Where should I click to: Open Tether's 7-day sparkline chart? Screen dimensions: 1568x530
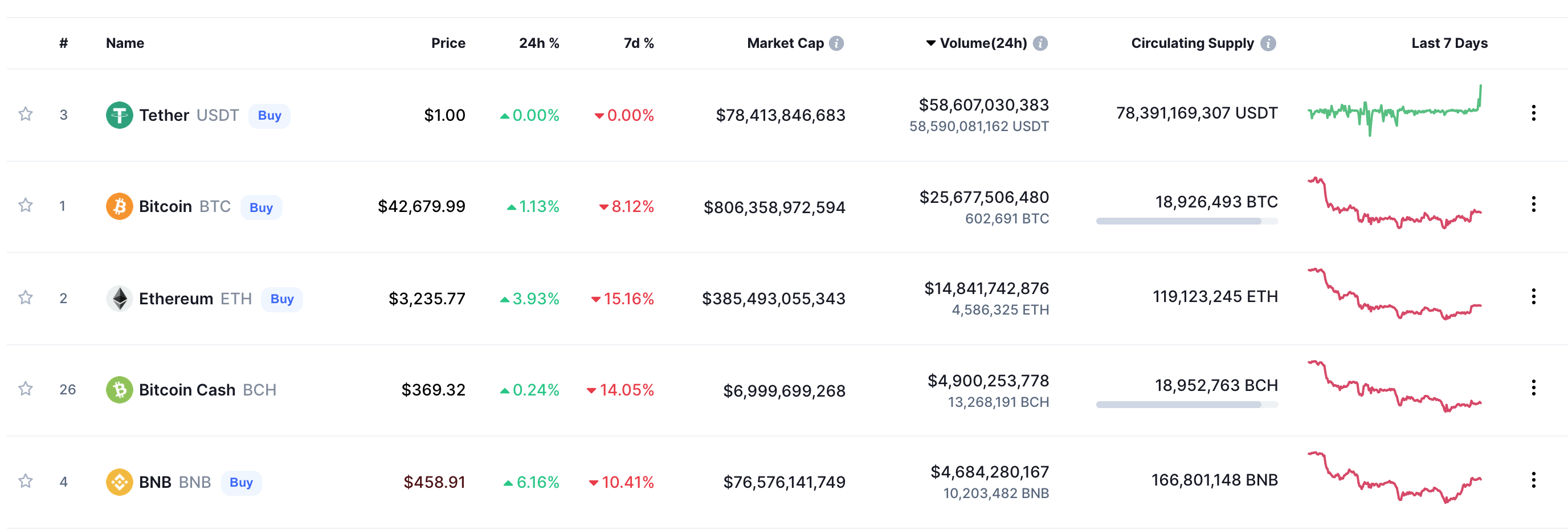tap(1395, 111)
